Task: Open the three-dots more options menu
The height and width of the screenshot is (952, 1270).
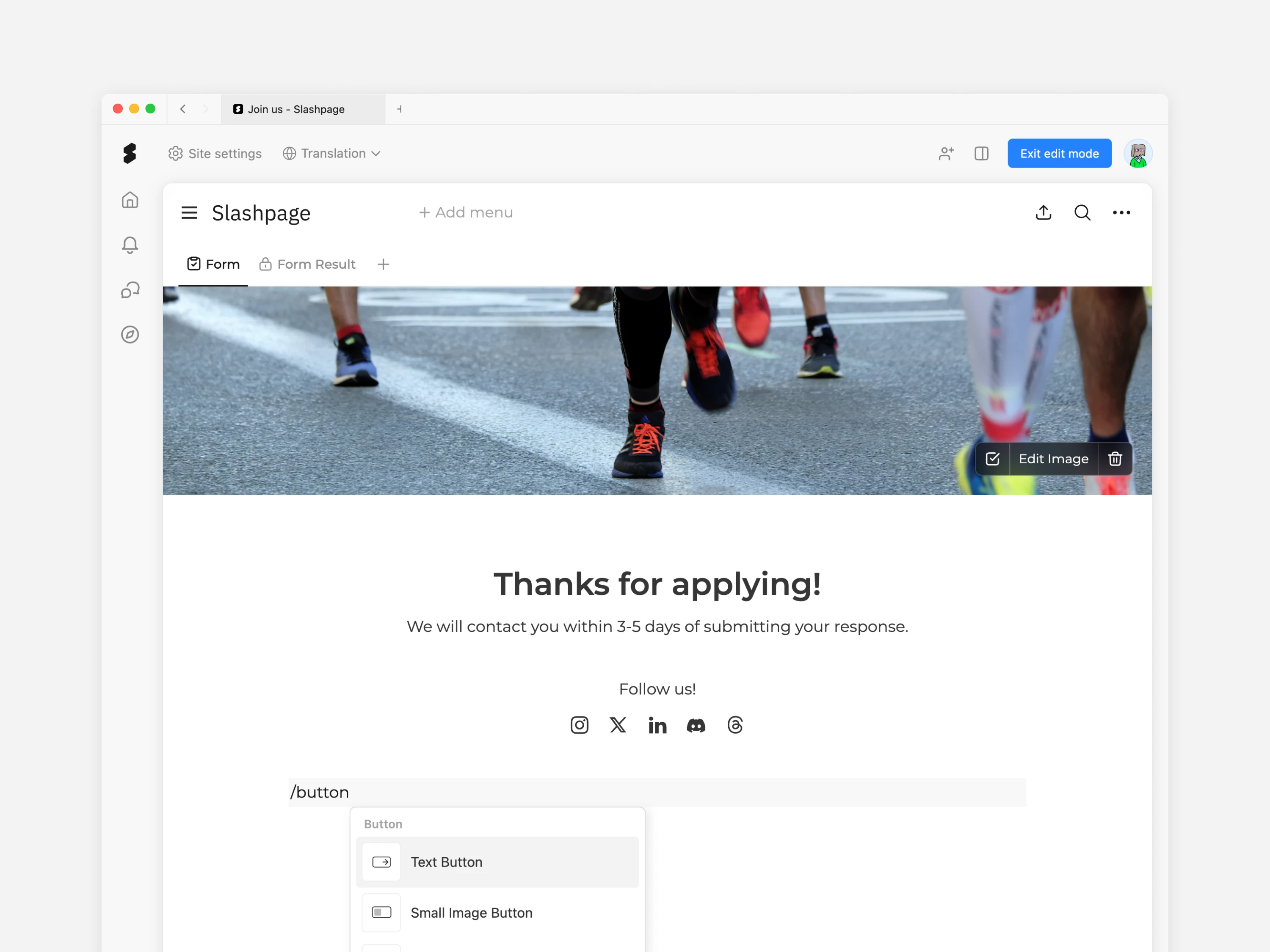Action: 1121,212
